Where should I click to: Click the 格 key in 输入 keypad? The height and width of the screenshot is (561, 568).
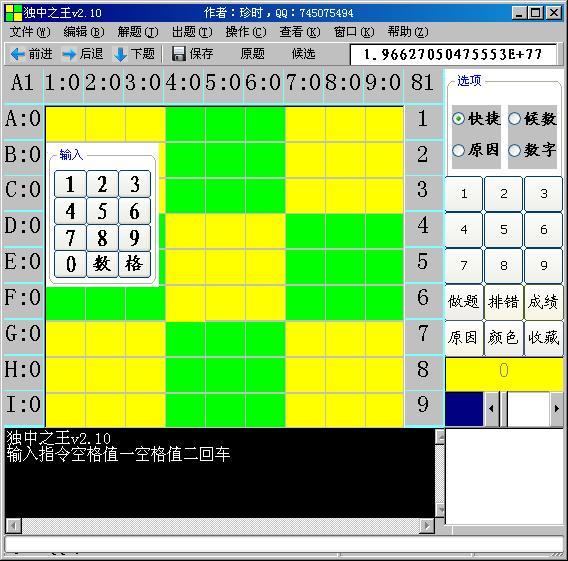point(134,264)
